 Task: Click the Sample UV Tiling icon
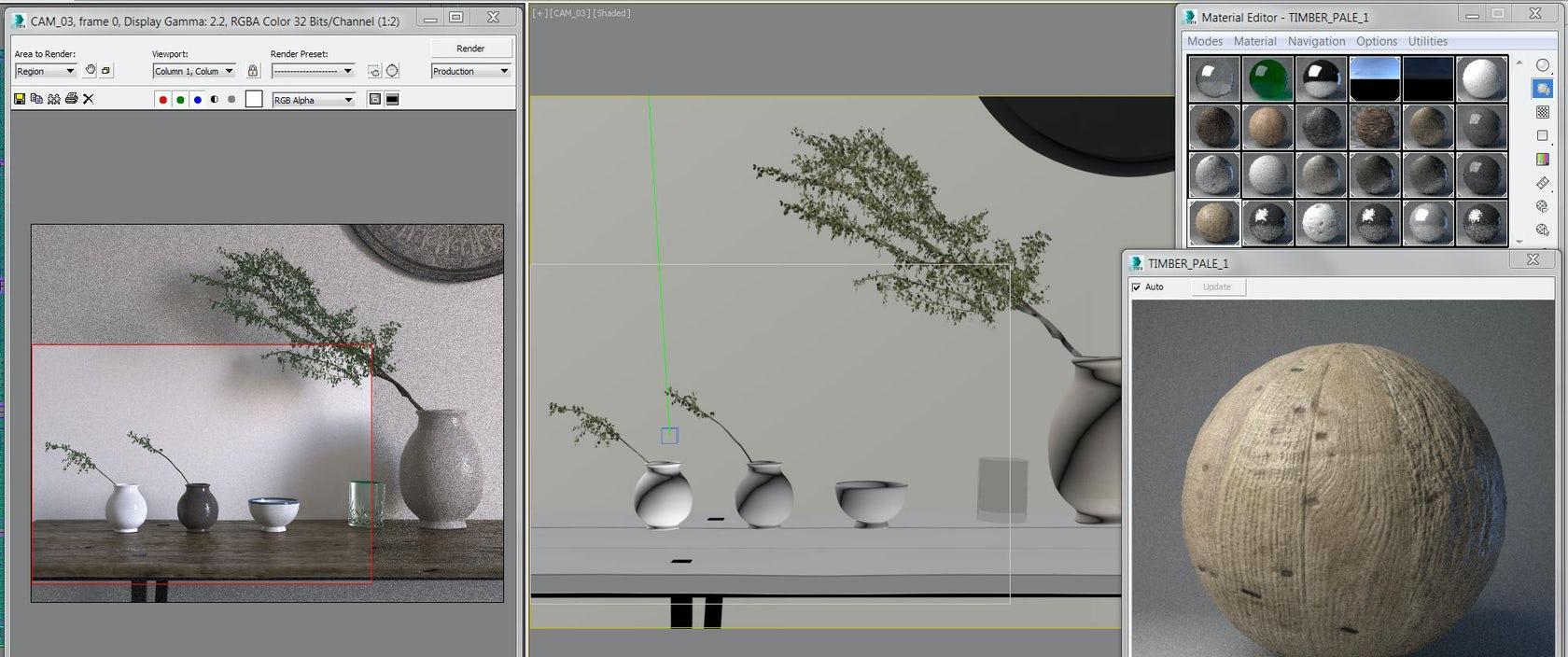1542,135
